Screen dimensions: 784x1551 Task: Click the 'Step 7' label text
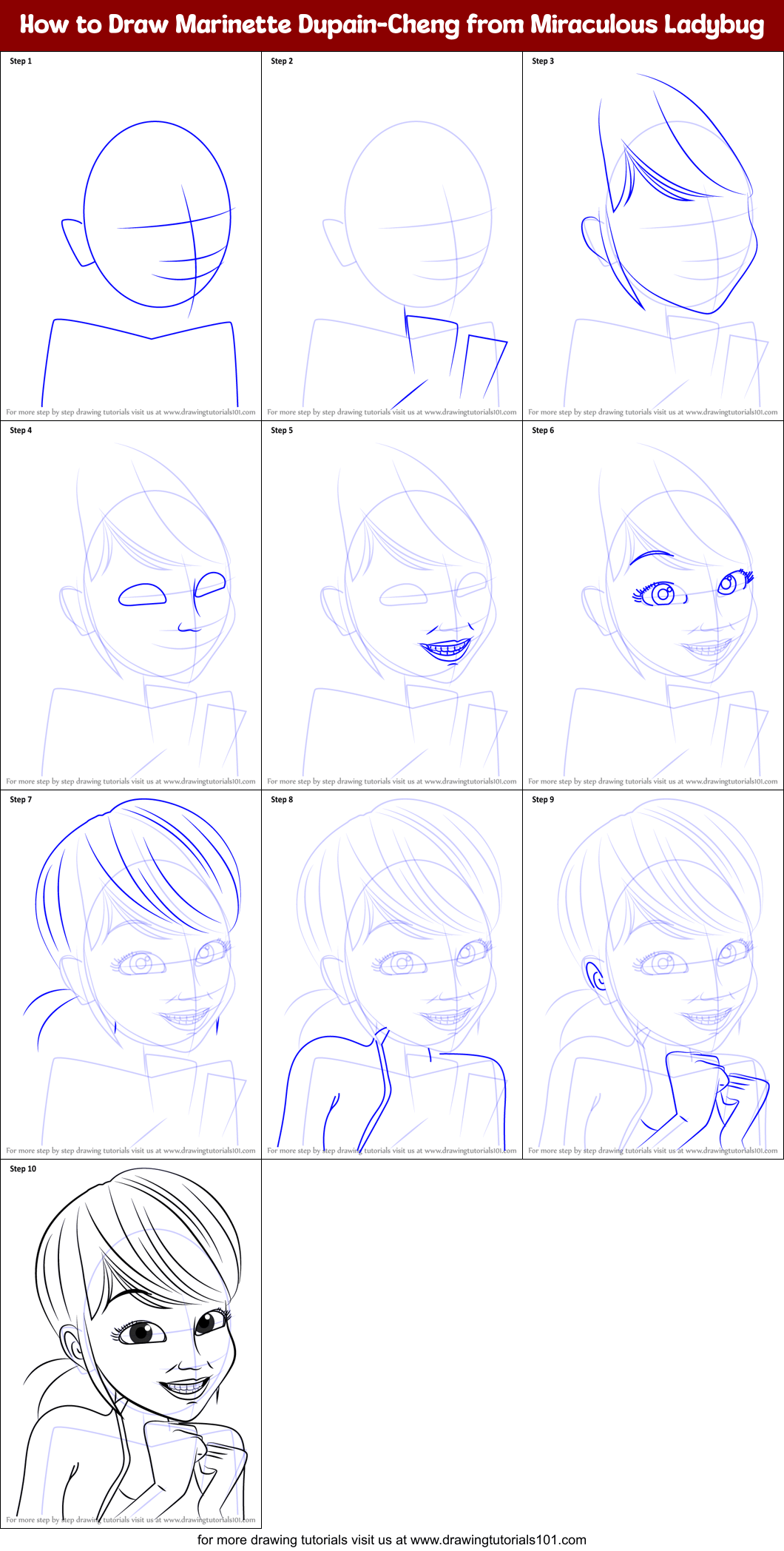tap(21, 800)
